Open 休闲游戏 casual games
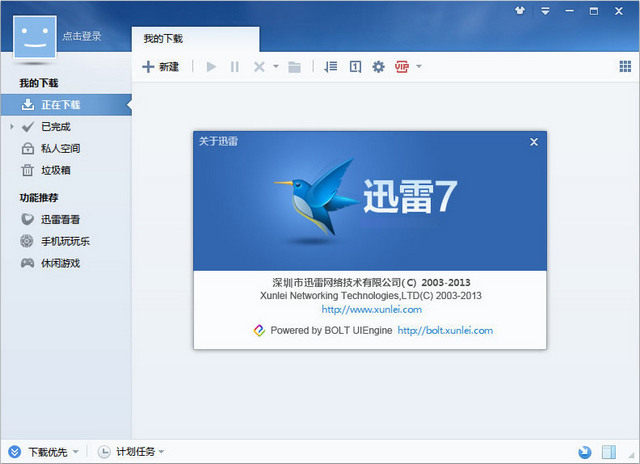640x464 pixels. click(x=60, y=263)
